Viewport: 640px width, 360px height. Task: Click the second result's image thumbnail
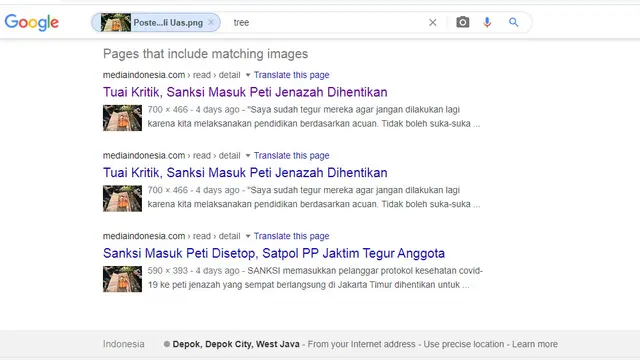pyautogui.click(x=122, y=198)
